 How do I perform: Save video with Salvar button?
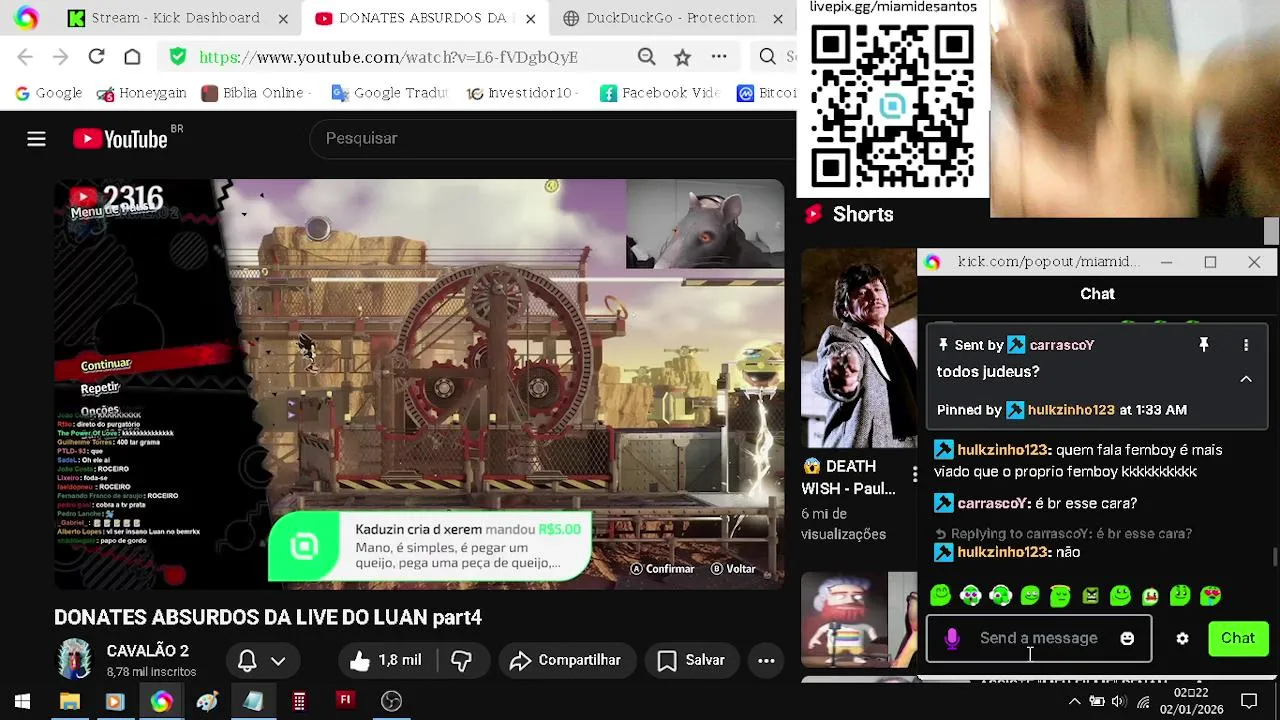pos(691,660)
